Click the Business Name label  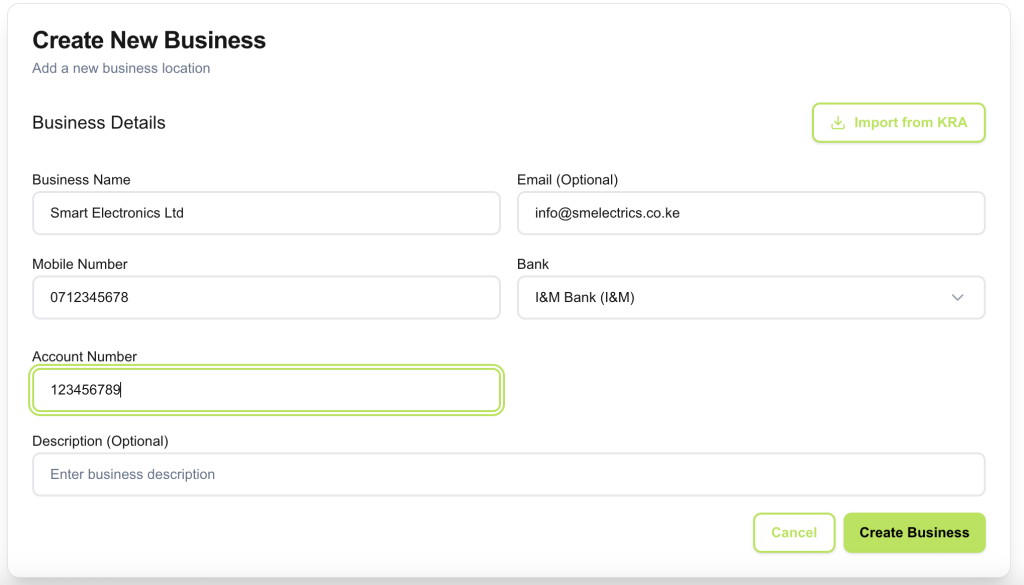tap(82, 180)
